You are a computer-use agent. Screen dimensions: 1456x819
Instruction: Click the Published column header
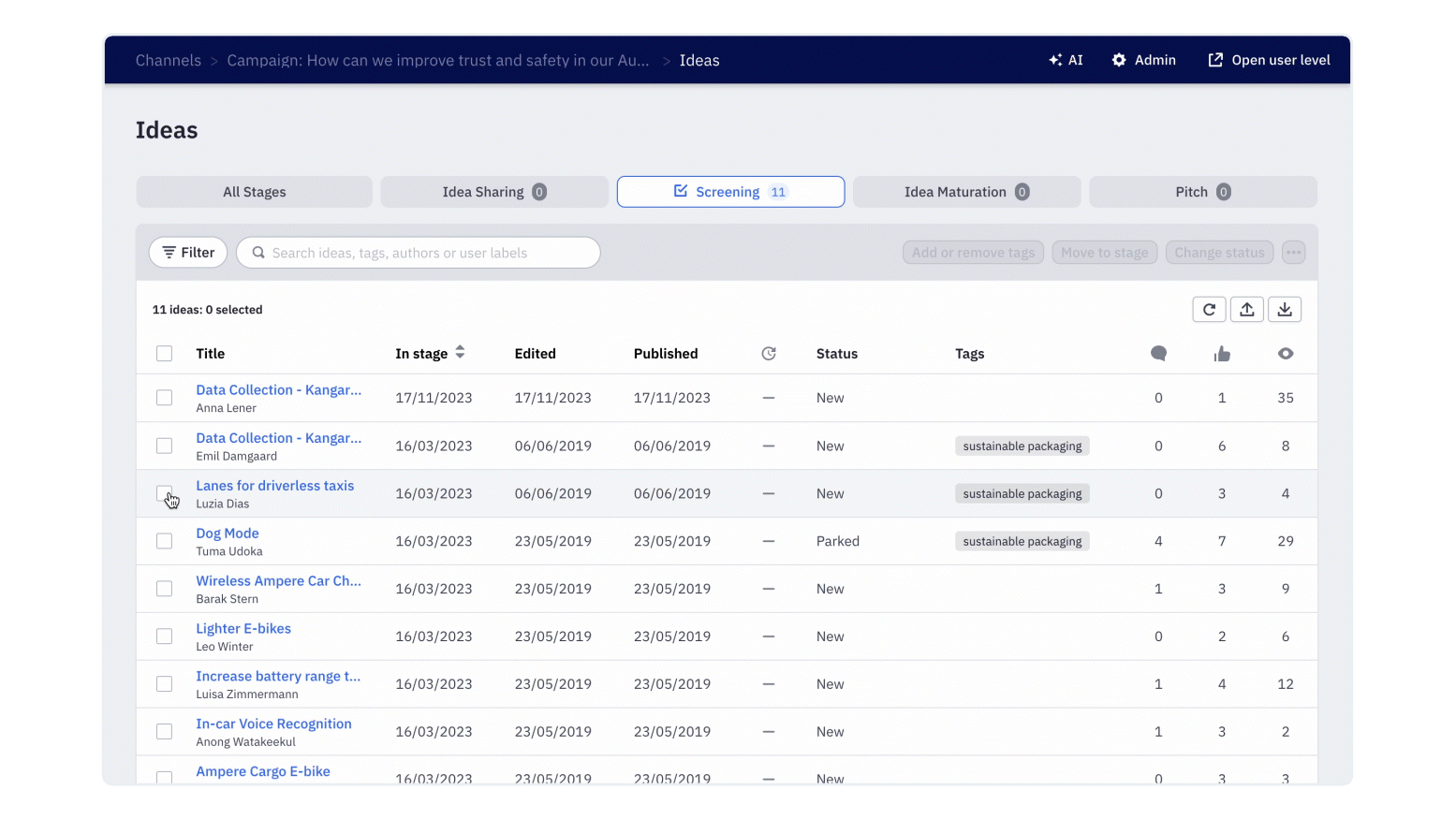click(666, 354)
